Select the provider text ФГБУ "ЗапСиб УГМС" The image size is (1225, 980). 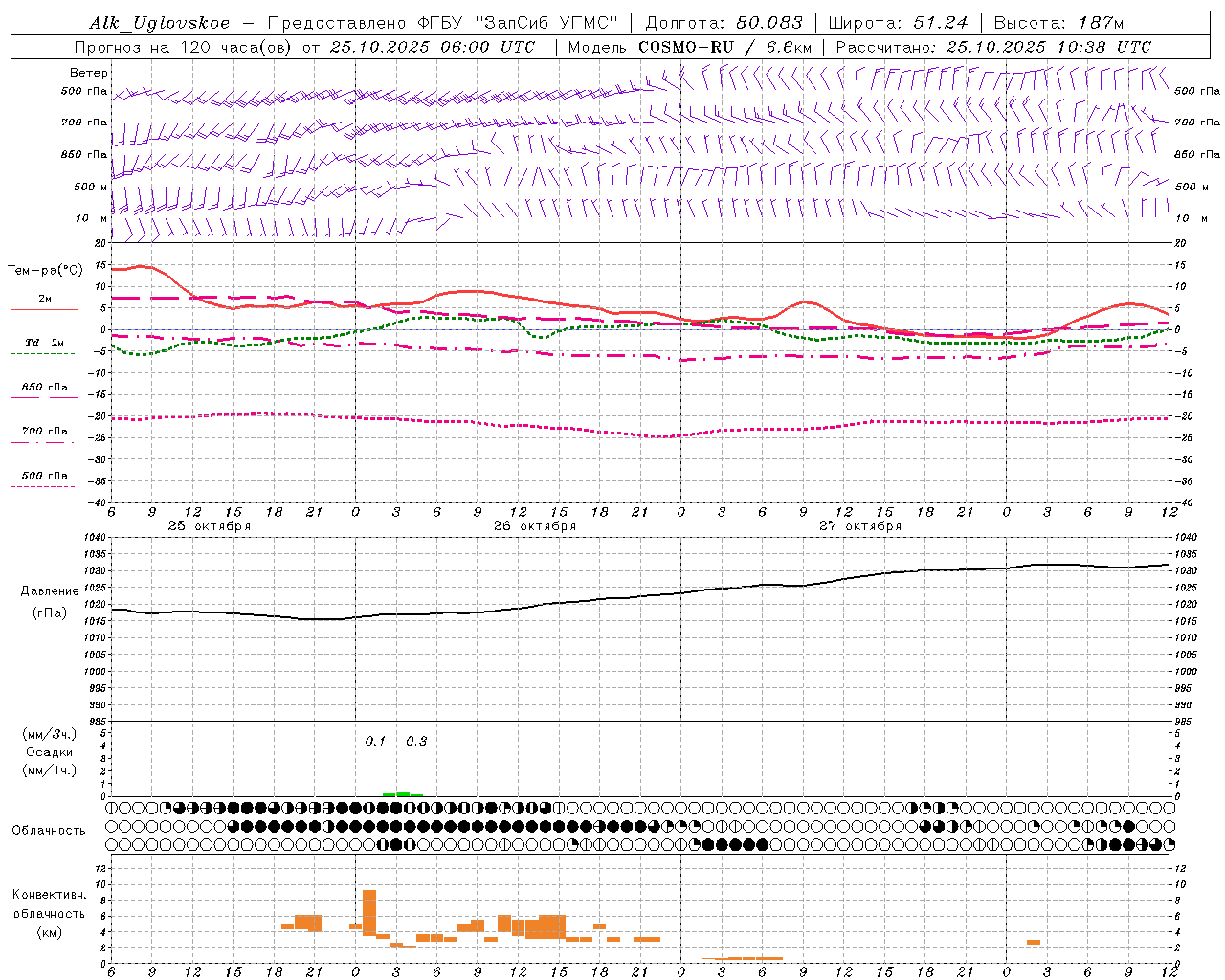click(518, 23)
